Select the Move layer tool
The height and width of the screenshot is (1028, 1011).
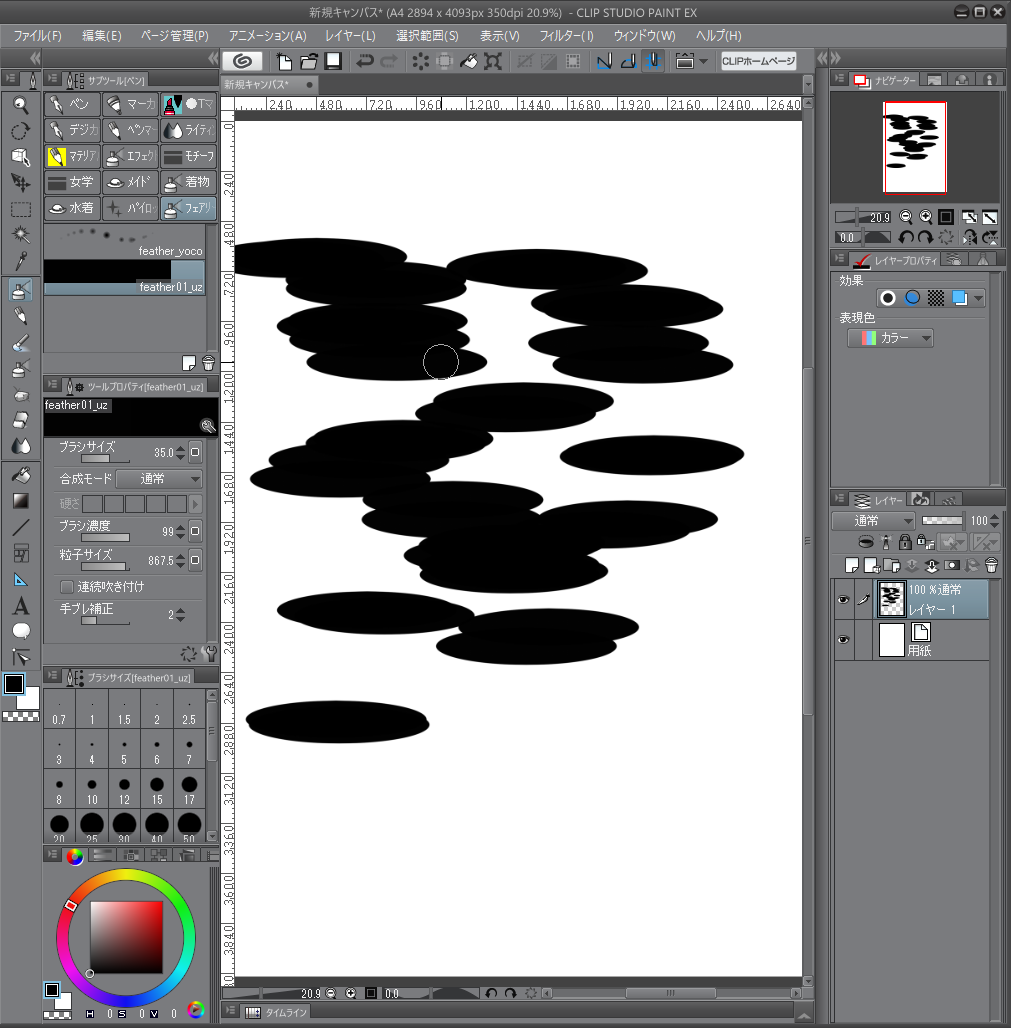click(20, 183)
